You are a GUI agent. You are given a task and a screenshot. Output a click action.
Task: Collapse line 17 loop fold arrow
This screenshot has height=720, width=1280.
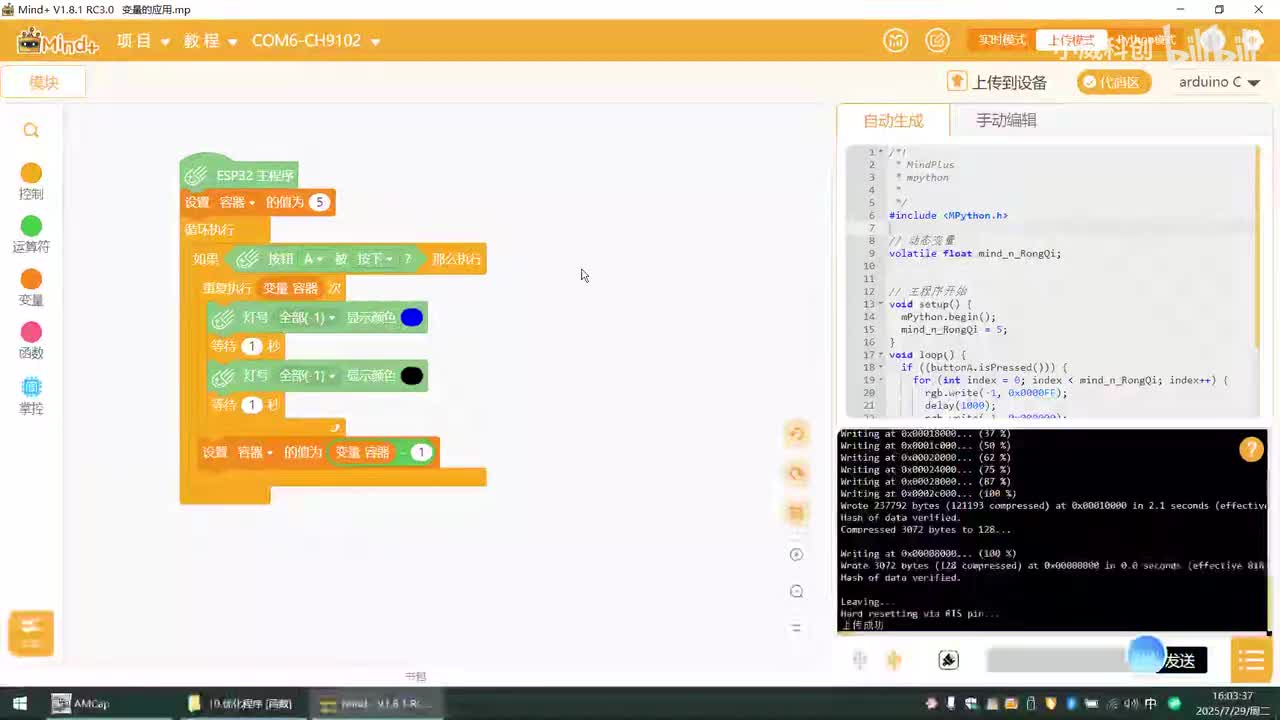pyautogui.click(x=881, y=355)
